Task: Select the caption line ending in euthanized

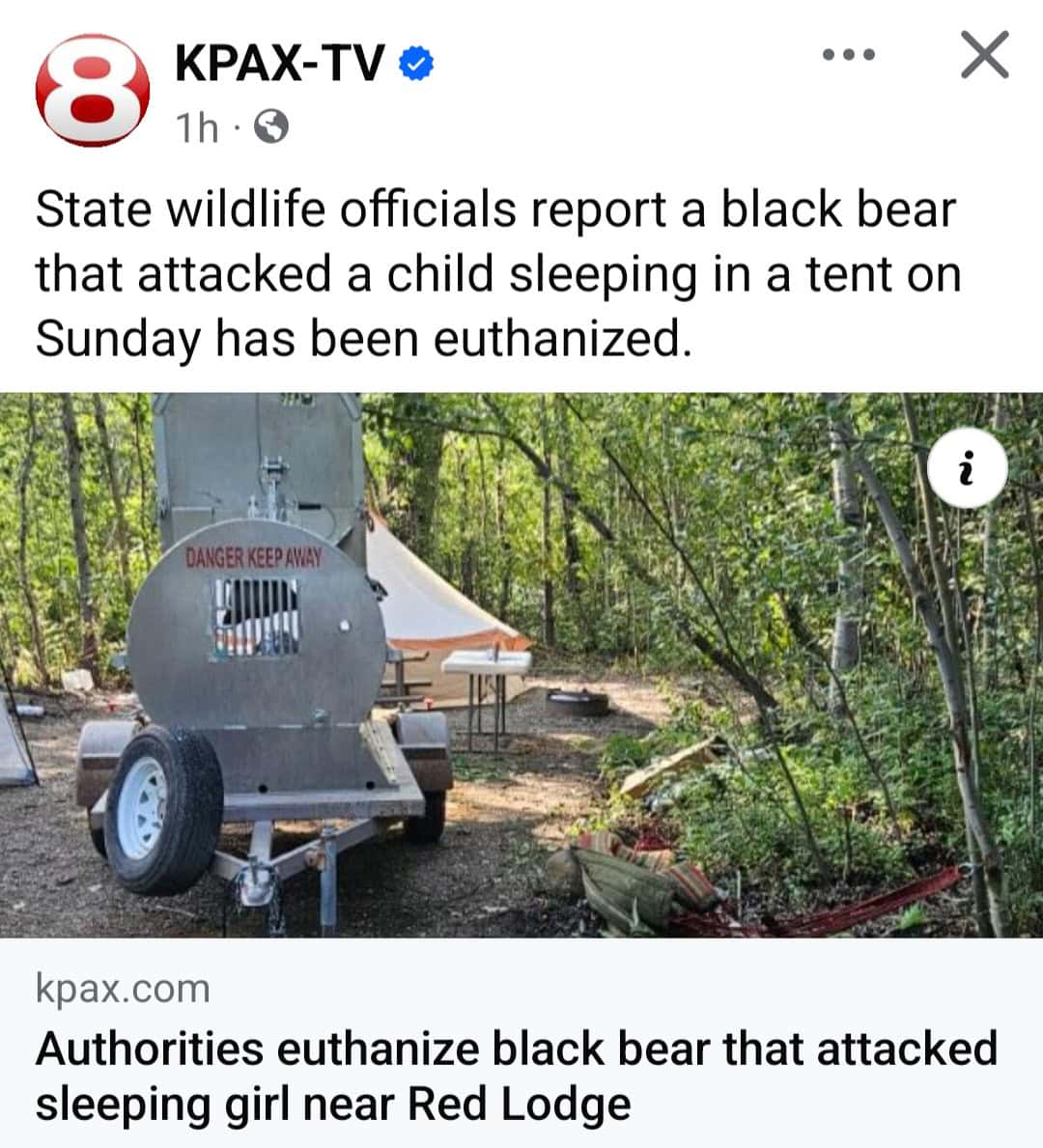Action: (363, 339)
